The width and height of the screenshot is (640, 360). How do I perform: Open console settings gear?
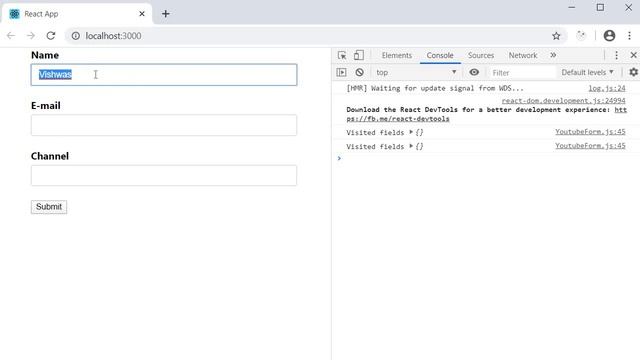pyautogui.click(x=633, y=72)
